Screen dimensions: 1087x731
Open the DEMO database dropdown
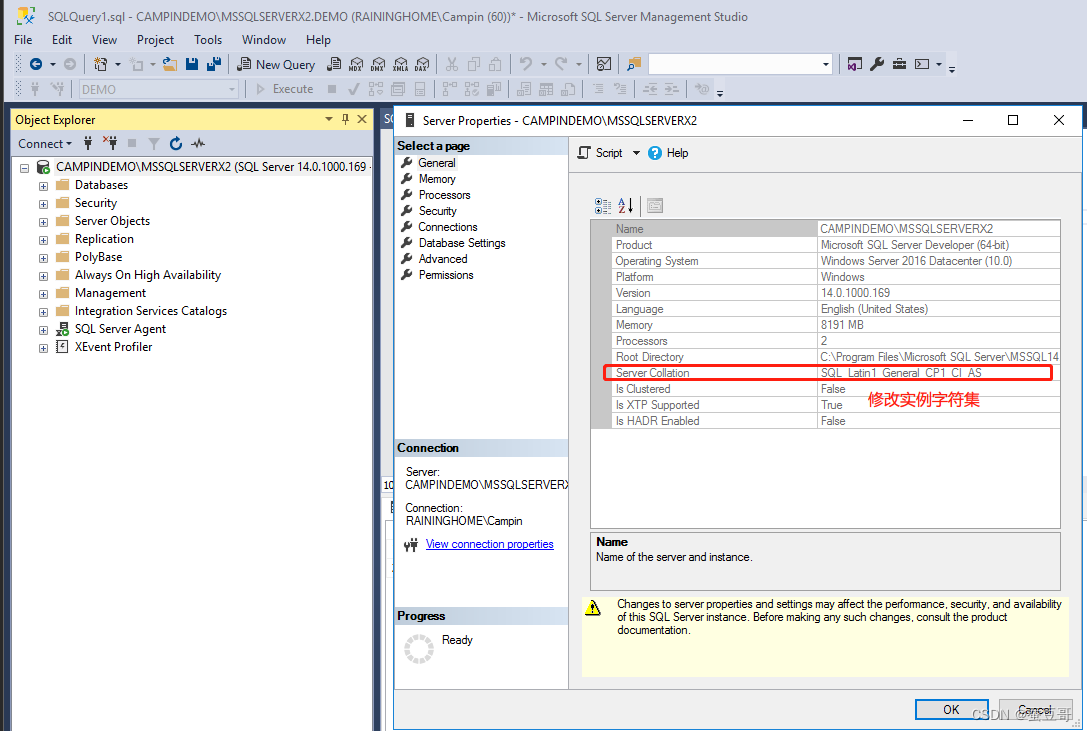point(159,89)
